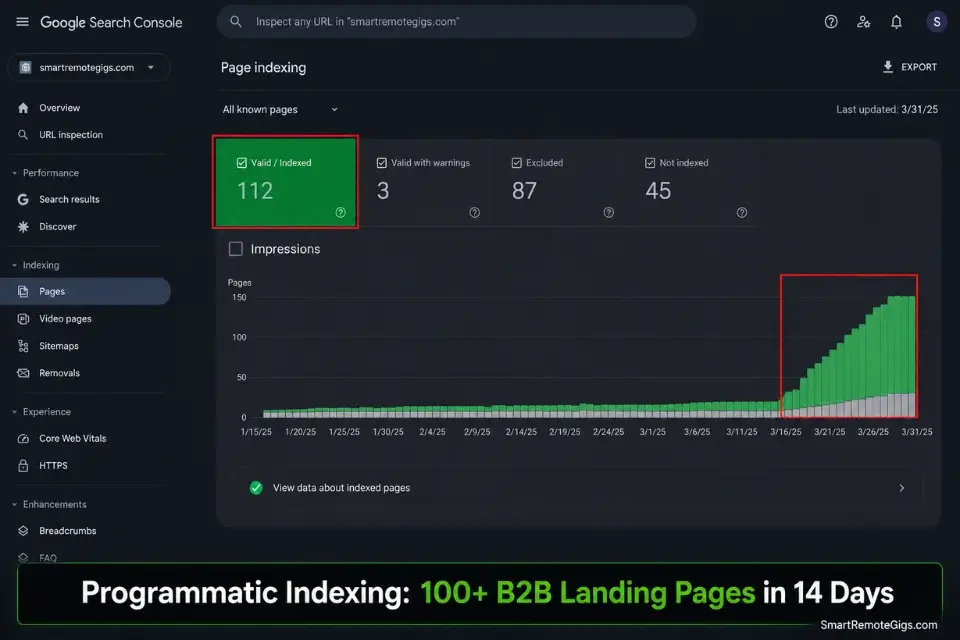This screenshot has width=960, height=640.
Task: Click the HTTPS padlock icon
Action: pyautogui.click(x=23, y=465)
